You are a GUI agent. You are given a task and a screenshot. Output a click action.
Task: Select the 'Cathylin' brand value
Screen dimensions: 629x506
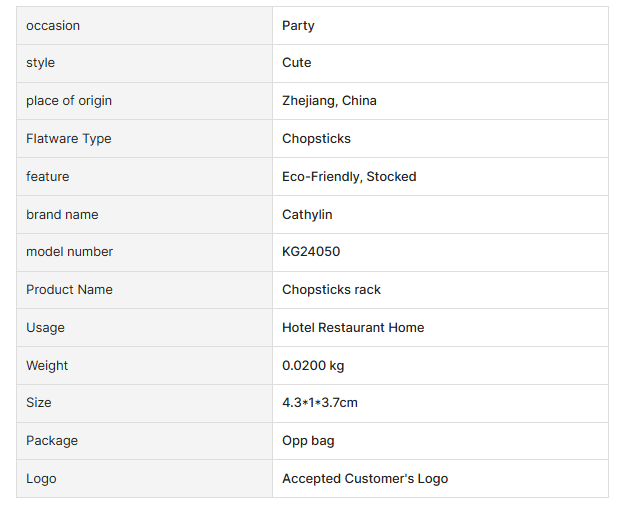pos(307,215)
